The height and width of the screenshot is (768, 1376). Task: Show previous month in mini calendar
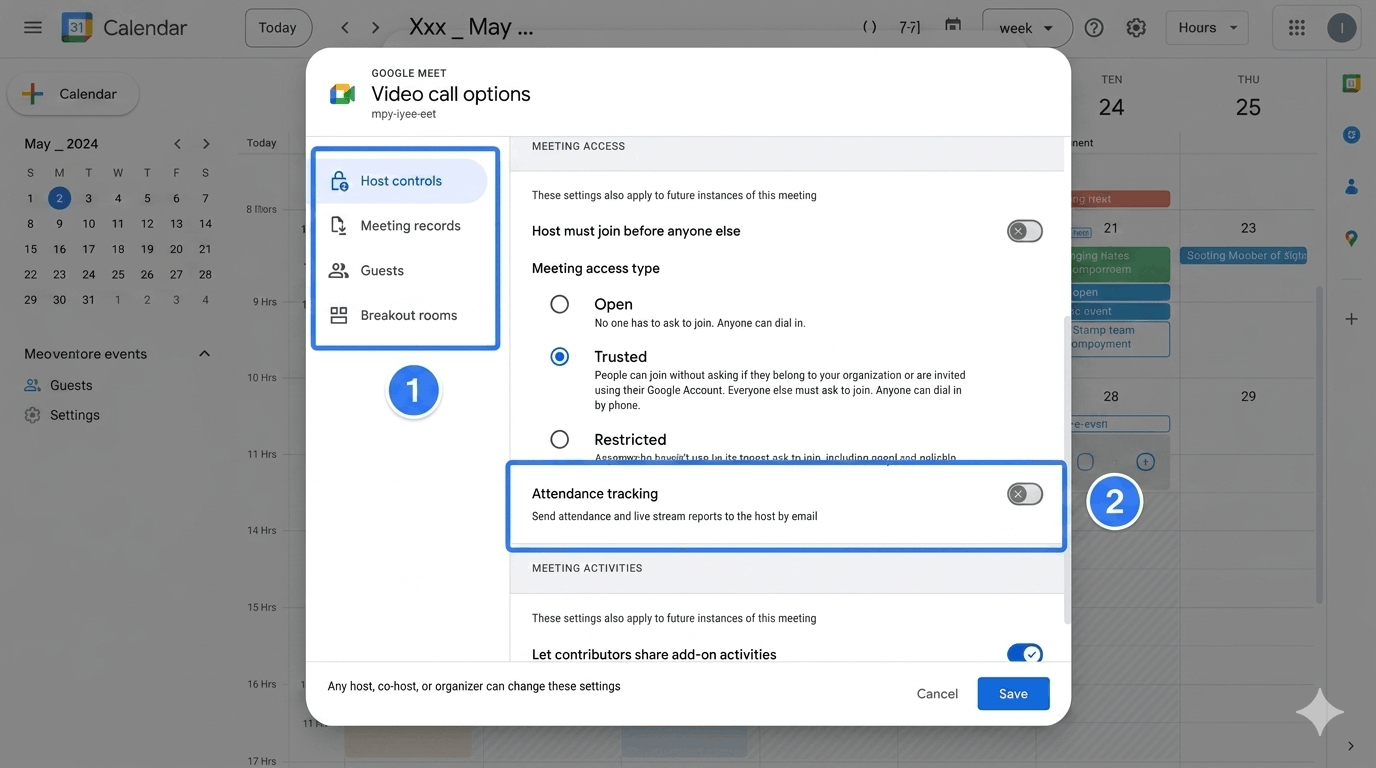point(177,144)
